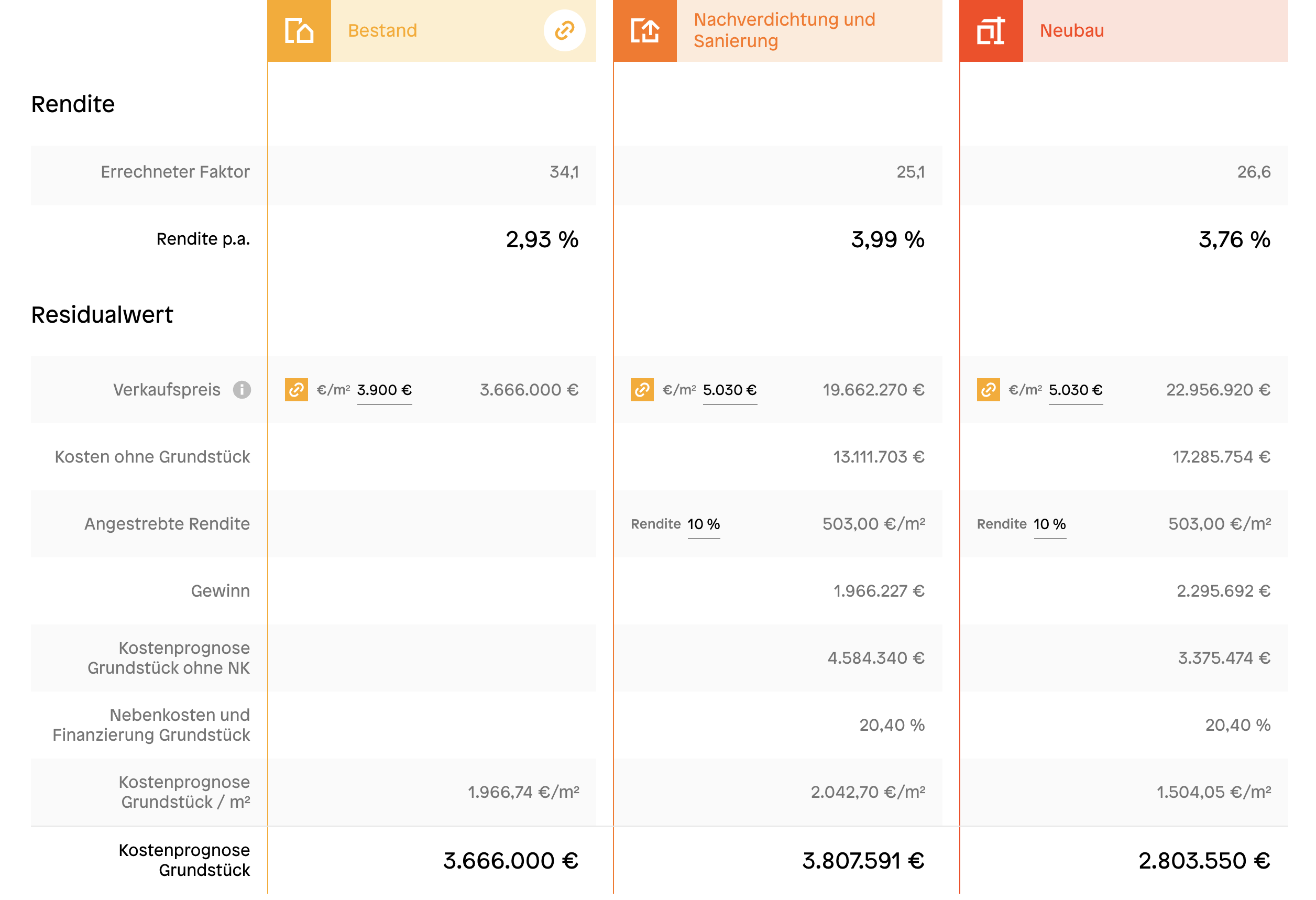Screen dimensions: 1316x900
Task: Edit Rendite 10 % field in Neubau column
Action: [1049, 524]
